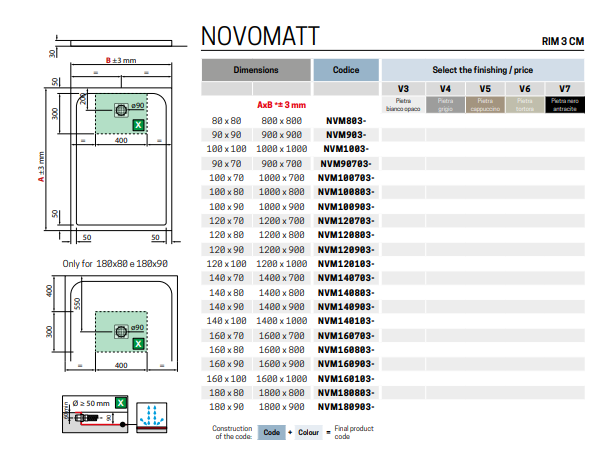Click the green X icon in lower tray diagram
603x455 pixels.
tap(139, 344)
